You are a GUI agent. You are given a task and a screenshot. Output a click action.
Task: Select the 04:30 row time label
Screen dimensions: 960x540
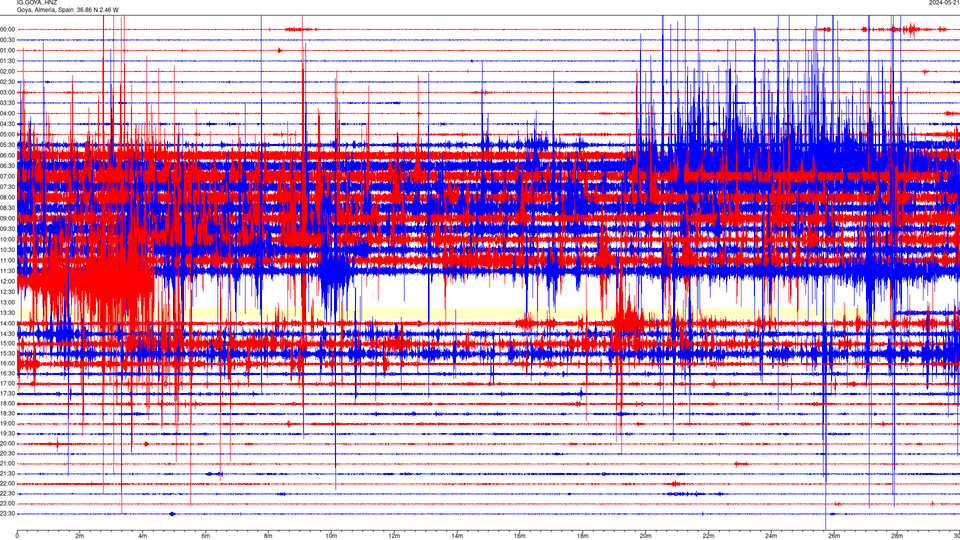click(x=8, y=124)
